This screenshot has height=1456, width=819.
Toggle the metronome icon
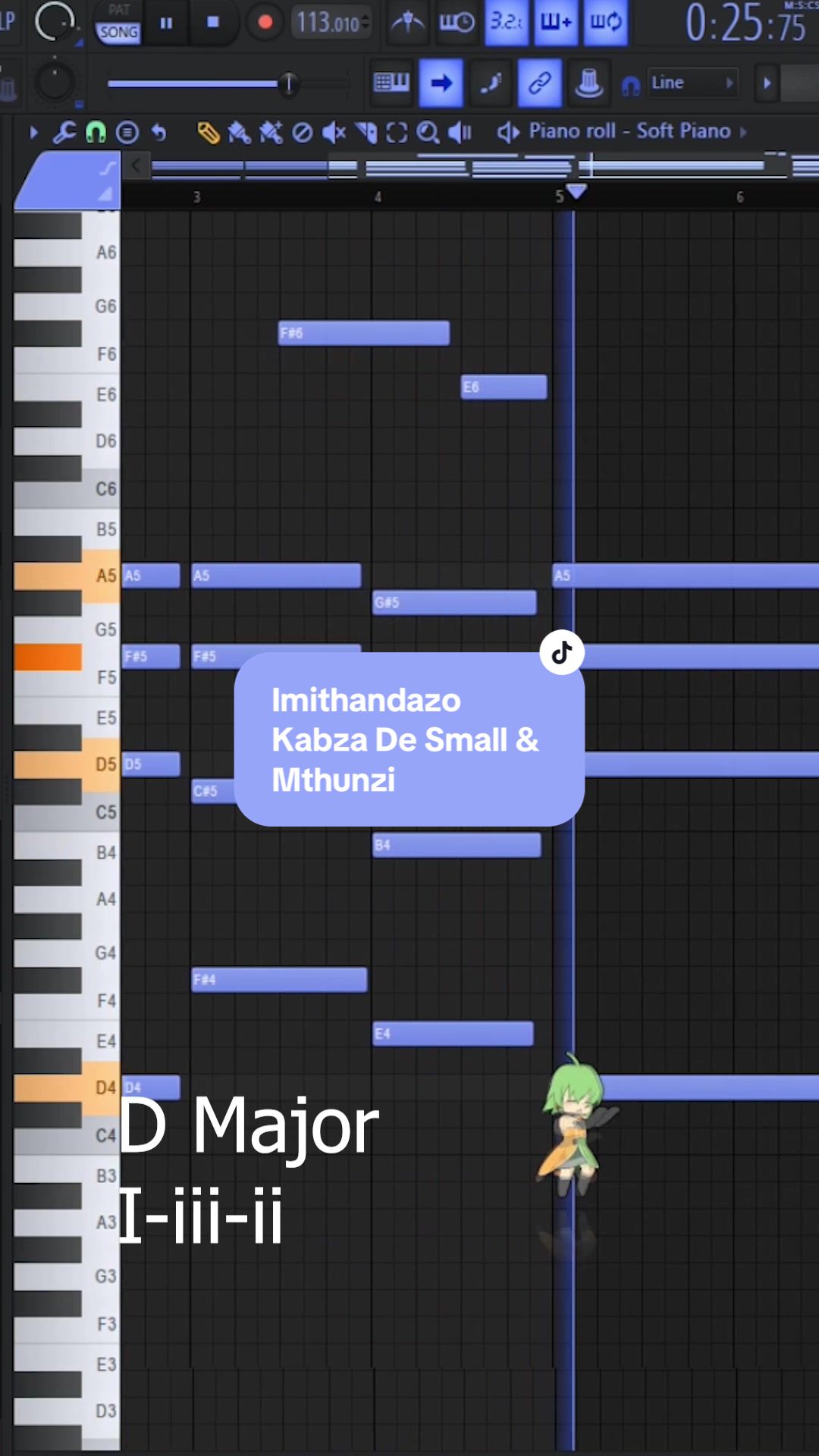coord(408,23)
